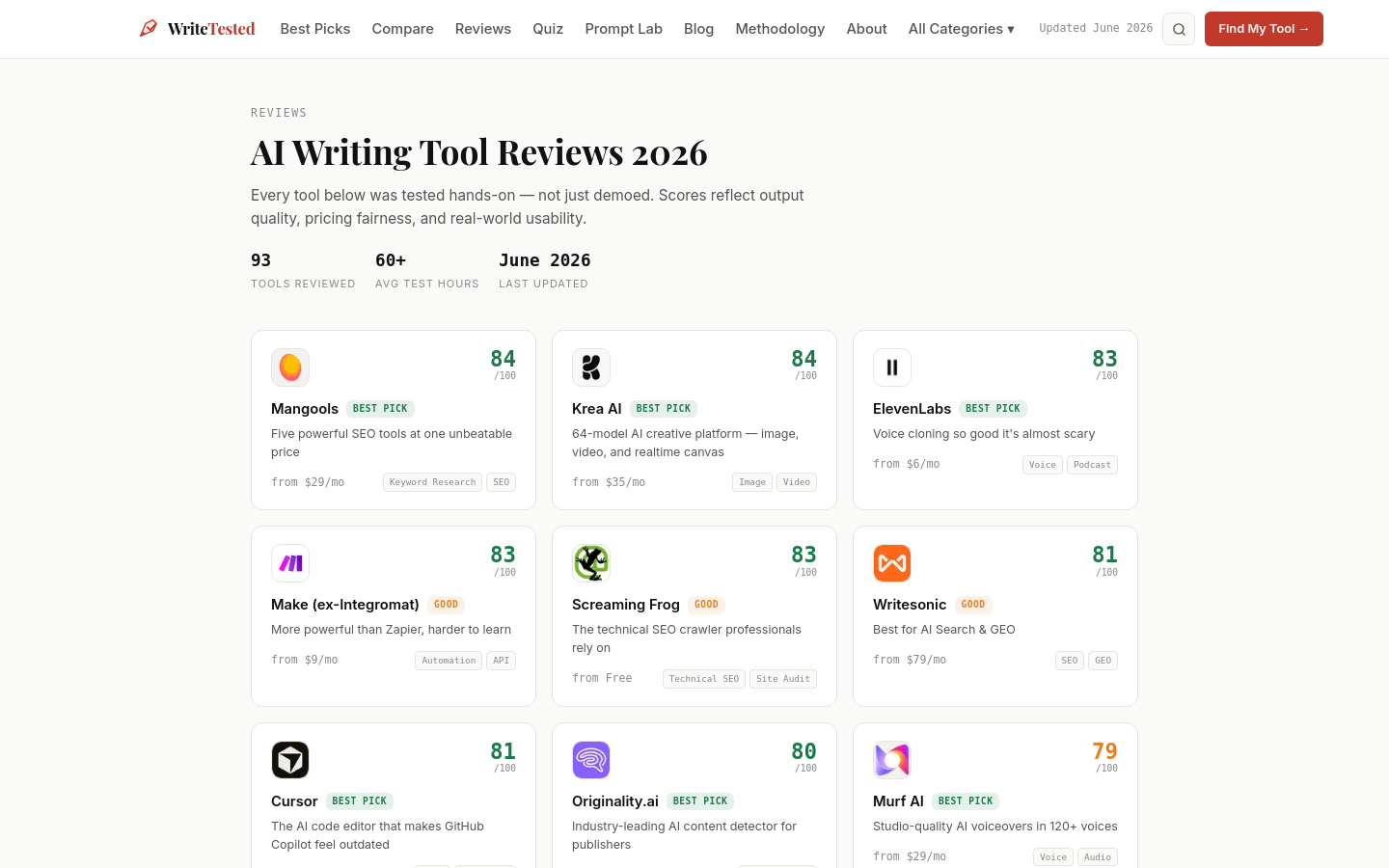
Task: Open the Cursor review title
Action: tap(294, 801)
